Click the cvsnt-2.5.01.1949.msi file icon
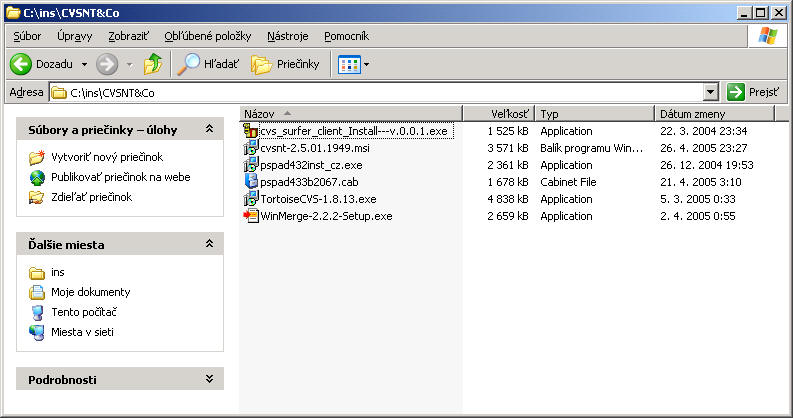The height and width of the screenshot is (418, 793). tap(251, 148)
